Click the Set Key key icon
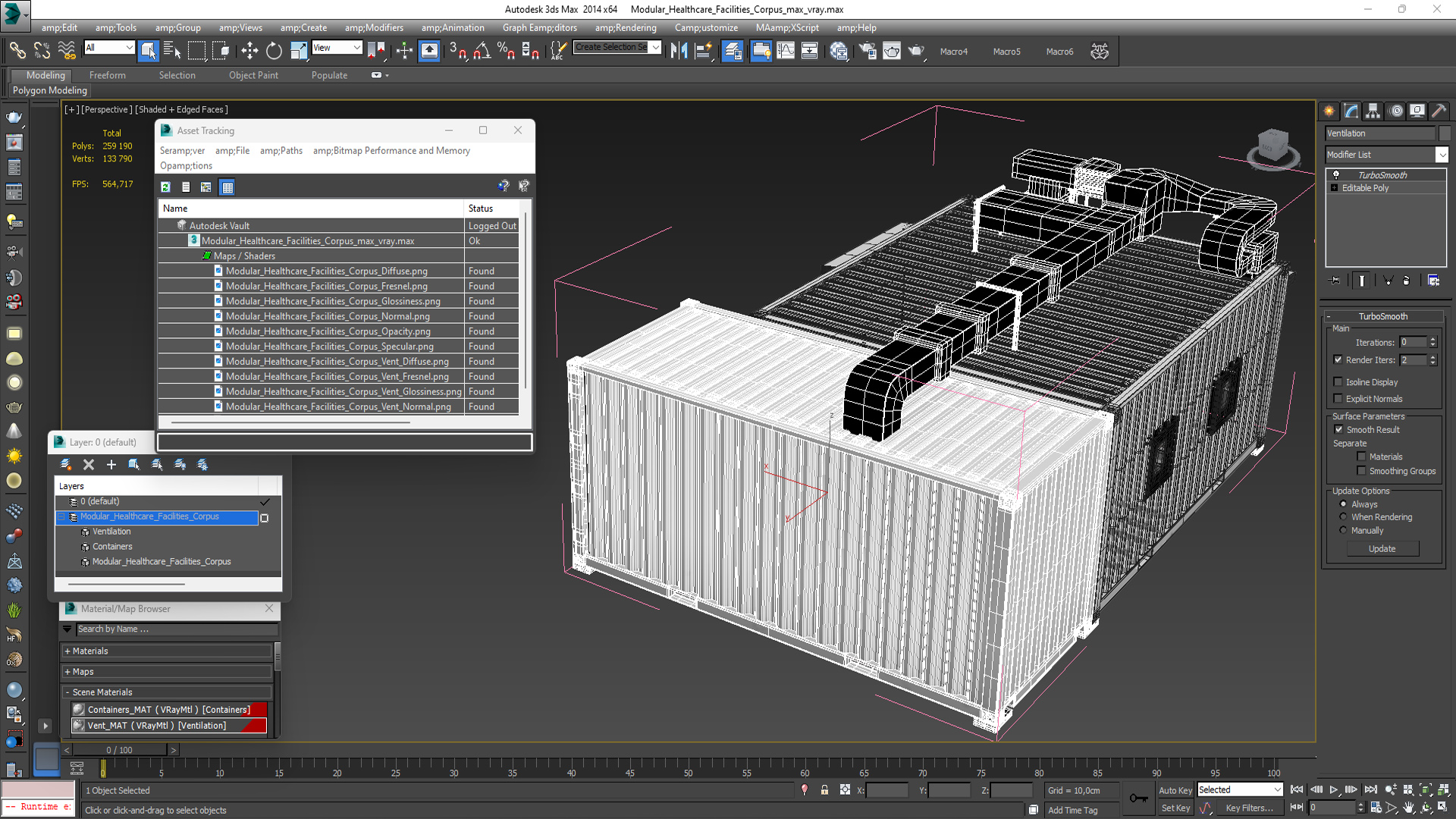Screen dimensions: 1456x819 coord(1138,798)
